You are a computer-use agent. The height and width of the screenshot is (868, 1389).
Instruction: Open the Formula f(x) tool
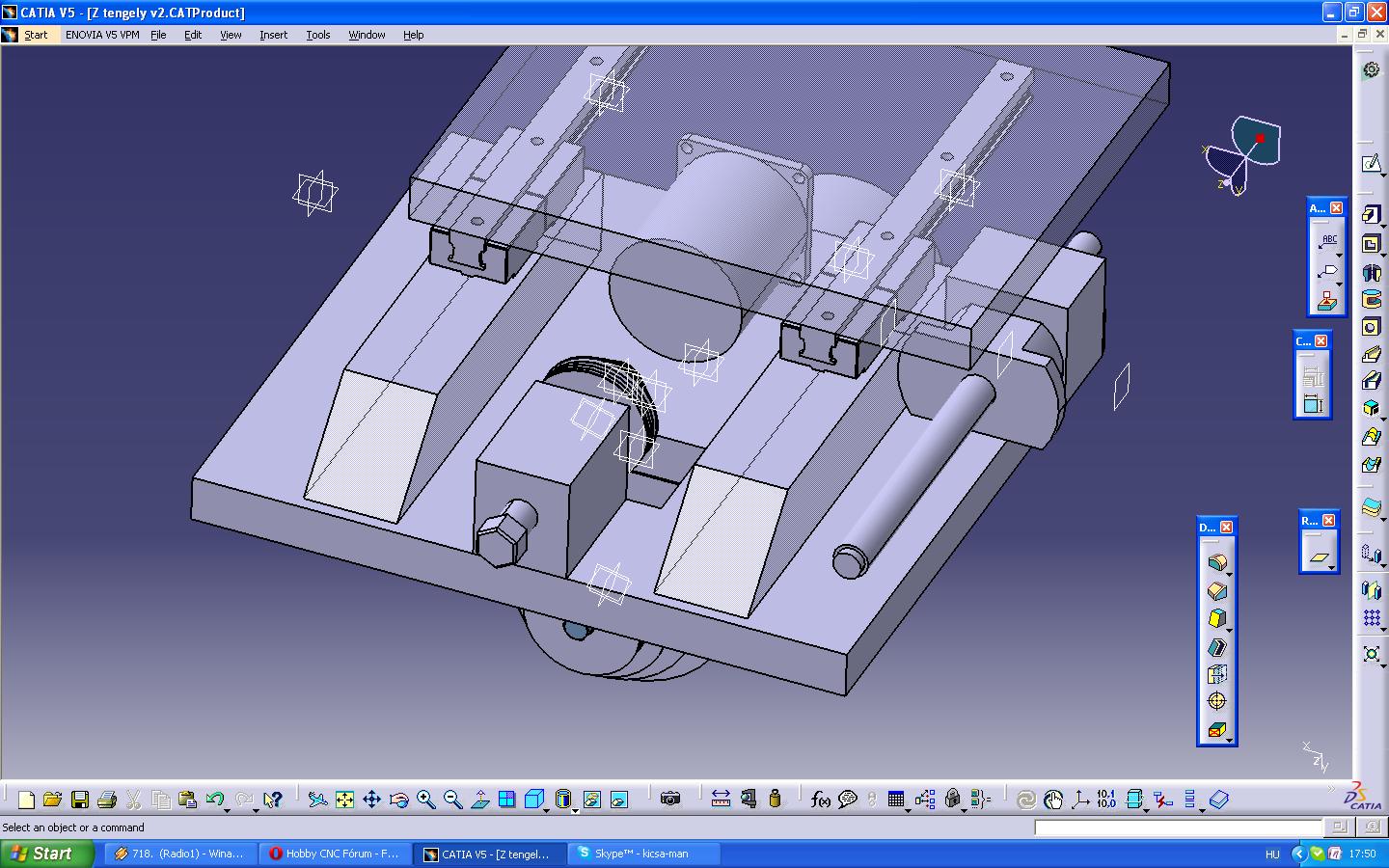click(x=821, y=800)
